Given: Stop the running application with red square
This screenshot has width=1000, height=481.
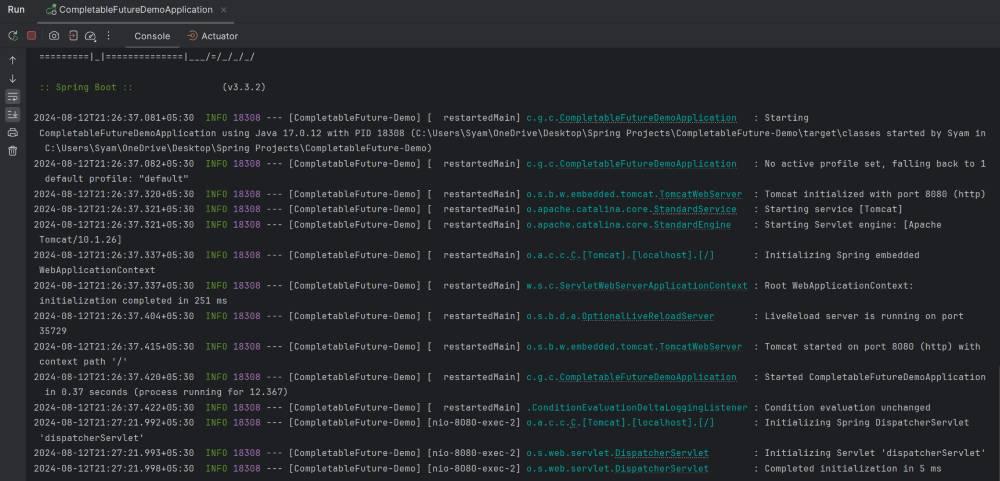Looking at the screenshot, I should pyautogui.click(x=31, y=36).
